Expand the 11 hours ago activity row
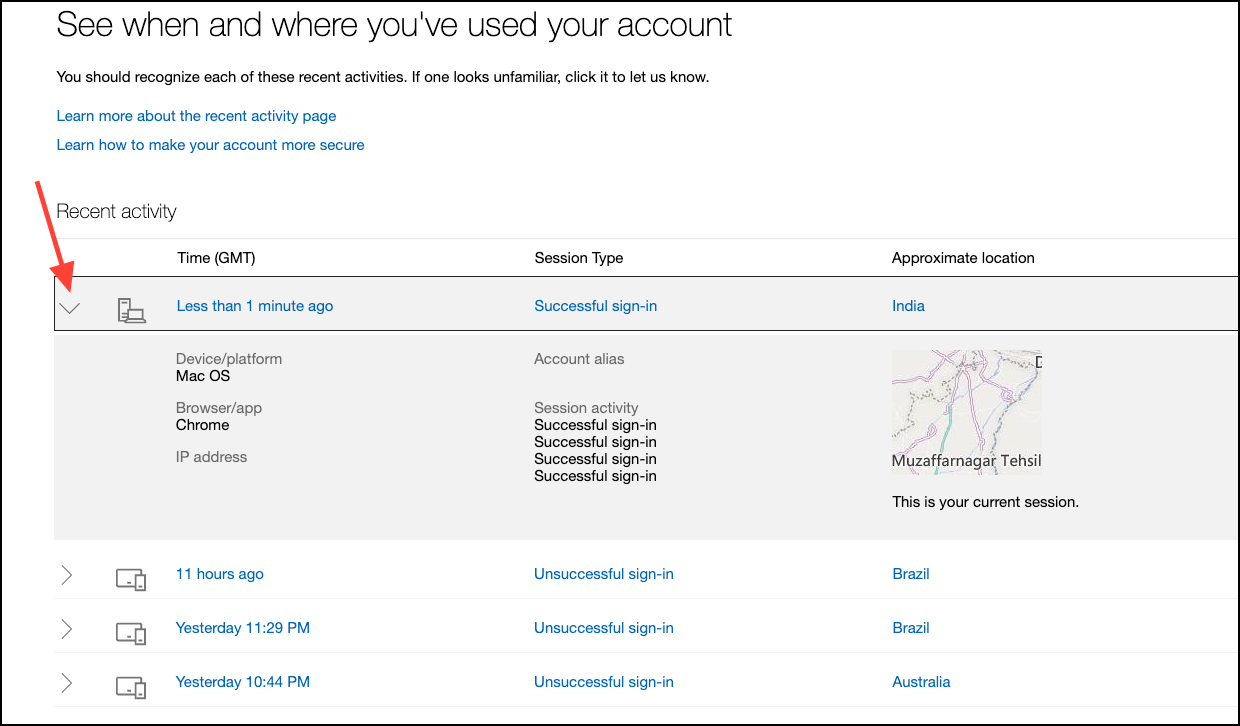This screenshot has width=1240, height=726. pyautogui.click(x=67, y=574)
